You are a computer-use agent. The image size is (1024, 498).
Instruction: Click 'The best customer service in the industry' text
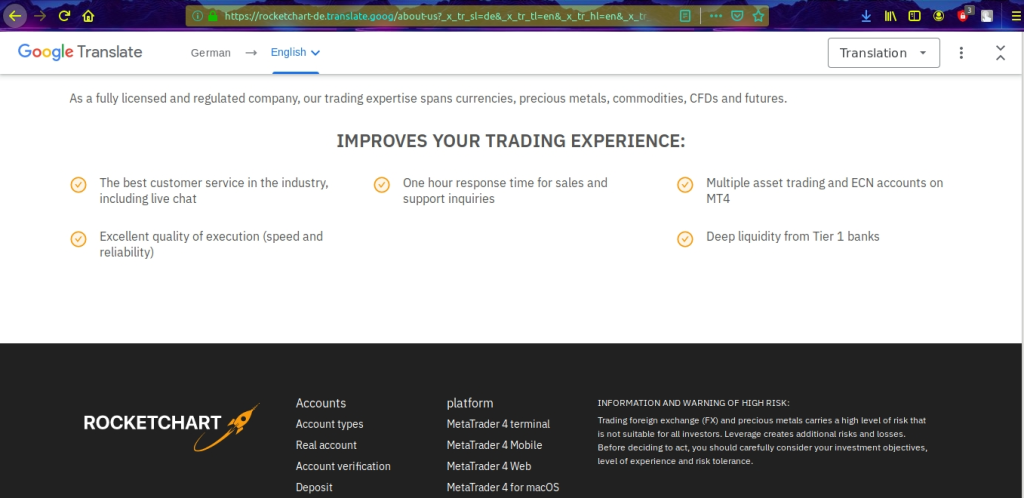coord(214,183)
